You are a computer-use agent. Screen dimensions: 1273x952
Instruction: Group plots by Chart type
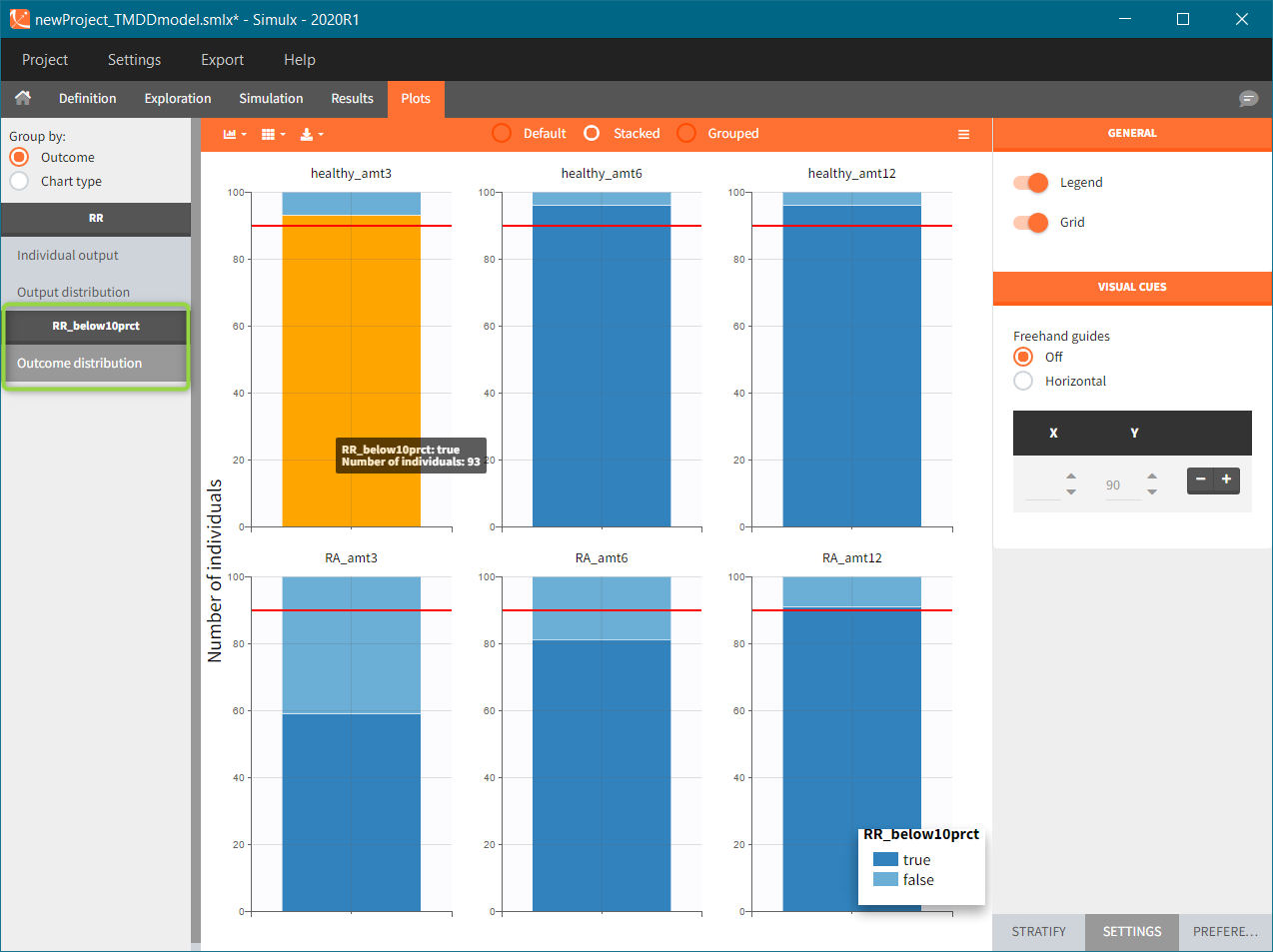(20, 182)
